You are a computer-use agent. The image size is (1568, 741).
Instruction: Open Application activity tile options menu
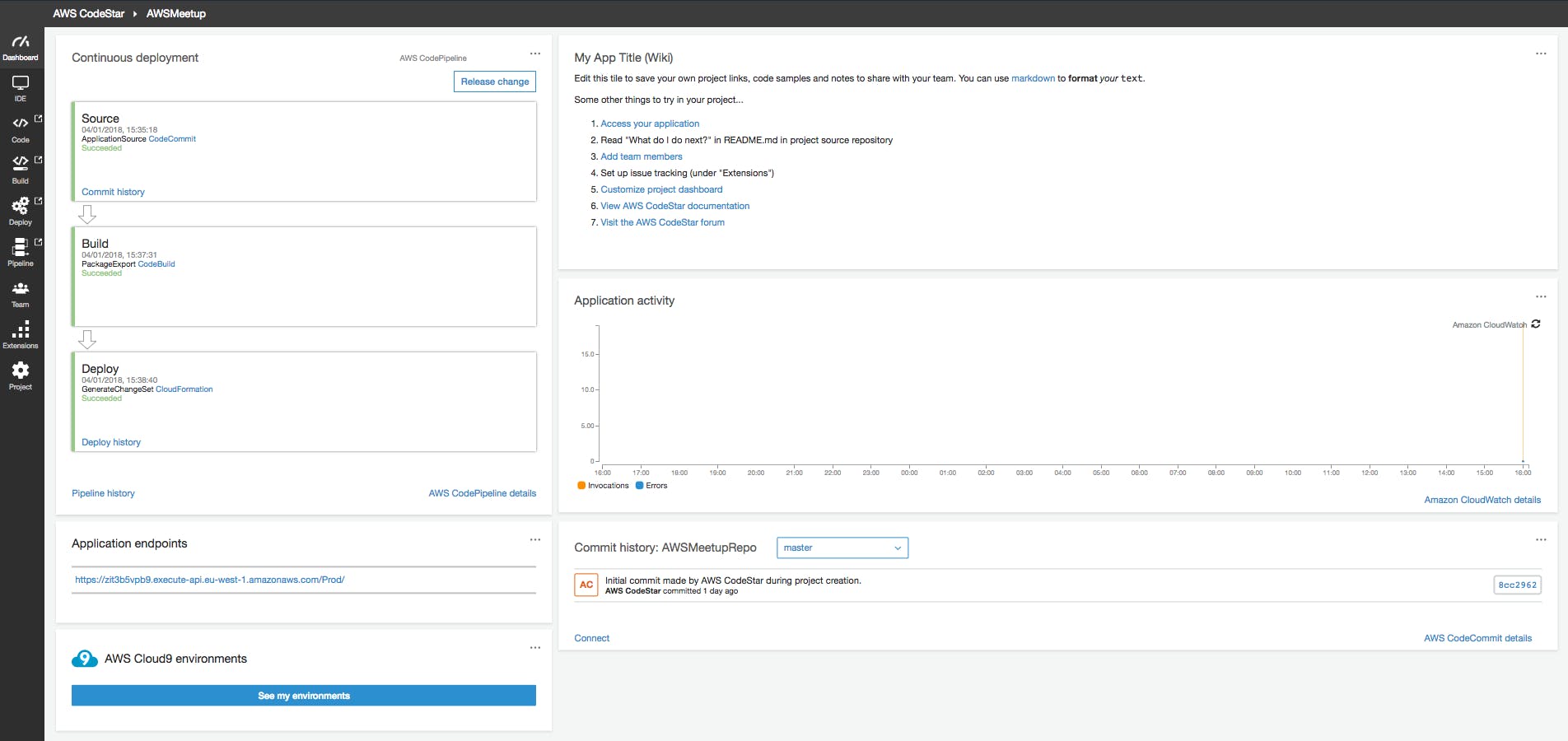pos(1540,296)
